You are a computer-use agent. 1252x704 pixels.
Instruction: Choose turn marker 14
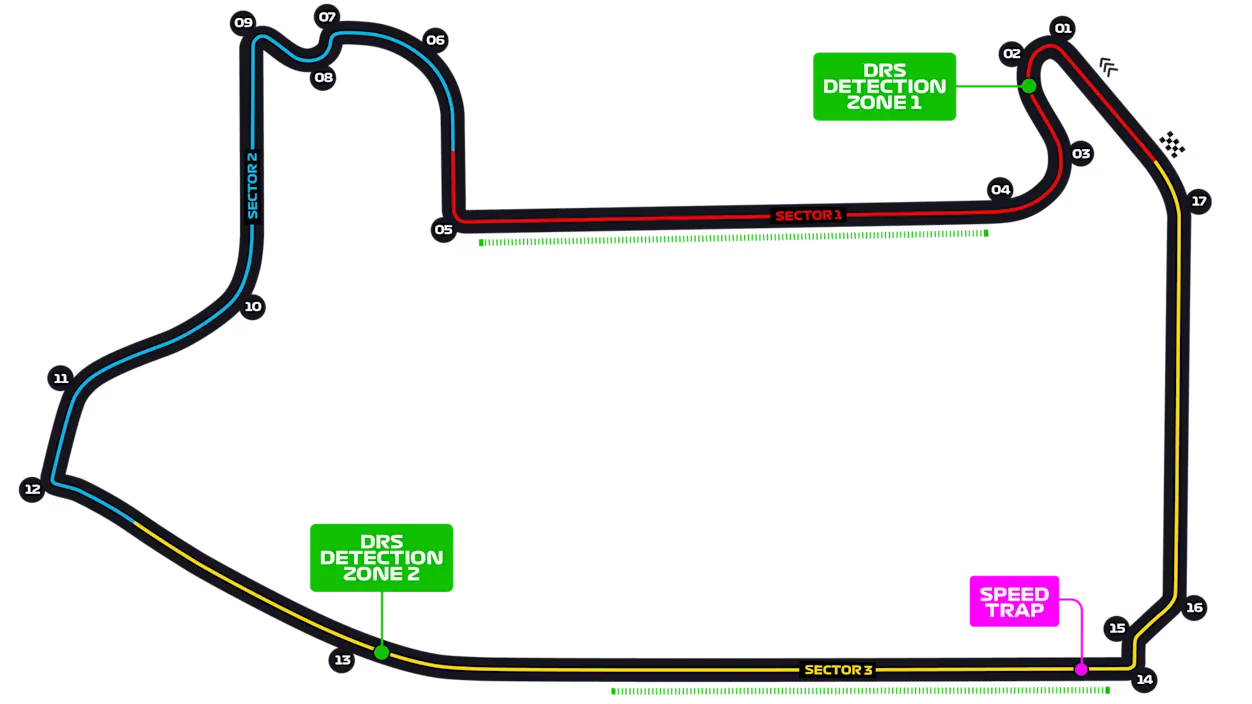[1145, 680]
